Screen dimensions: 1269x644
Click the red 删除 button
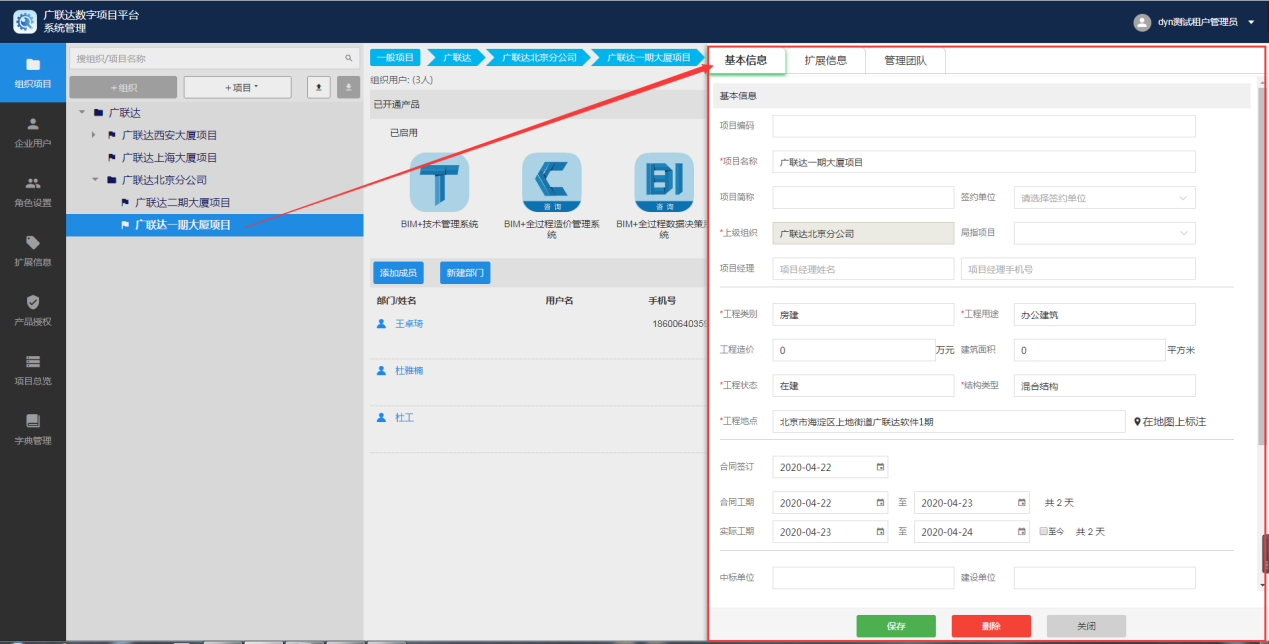coord(991,626)
